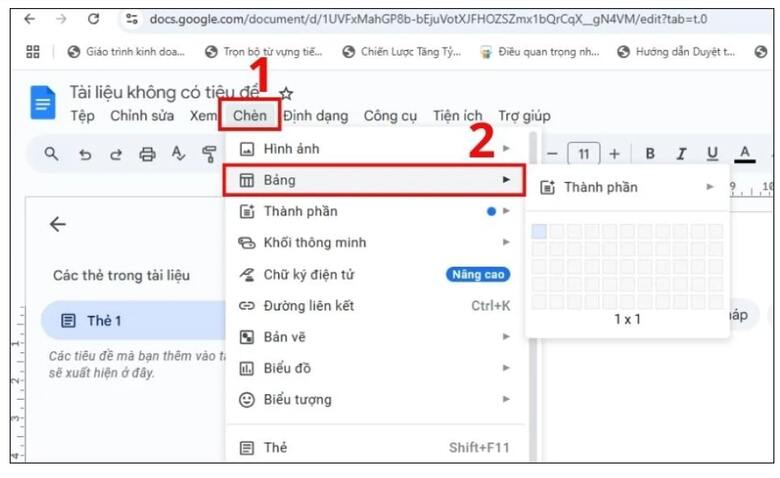Screen dimensions: 780x478
Task: Click the top-left cell of table grid
Action: (x=539, y=232)
